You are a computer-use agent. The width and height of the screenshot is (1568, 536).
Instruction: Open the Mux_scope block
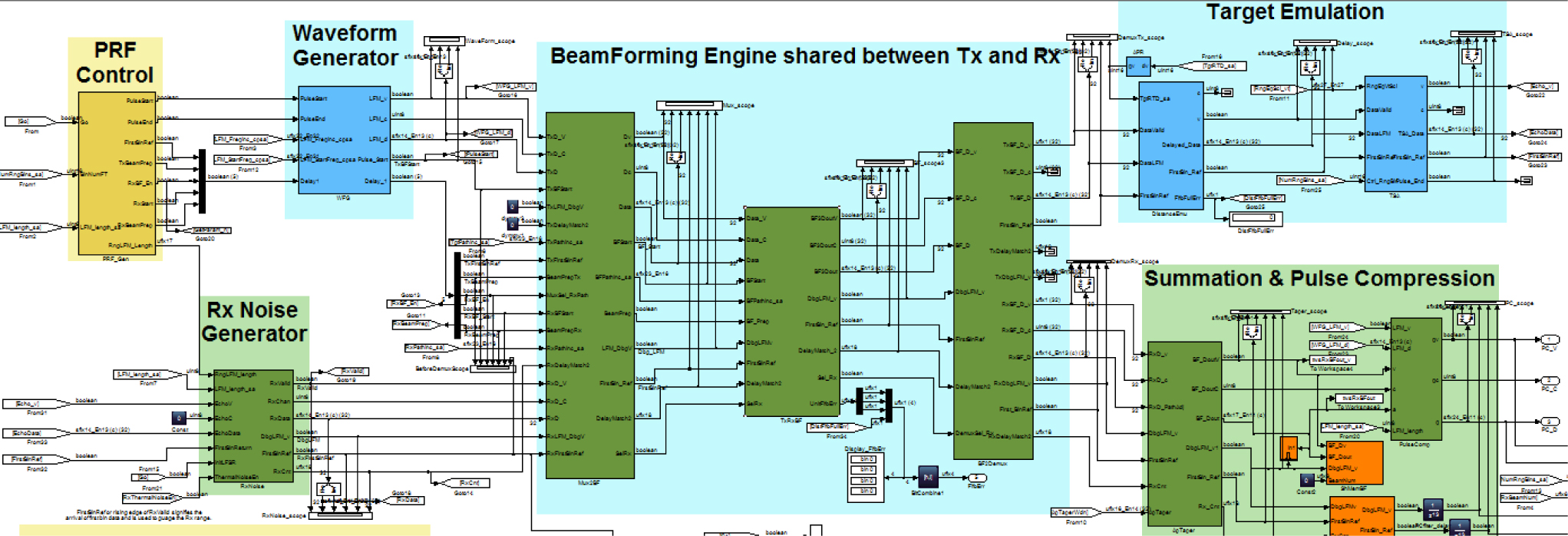(688, 105)
